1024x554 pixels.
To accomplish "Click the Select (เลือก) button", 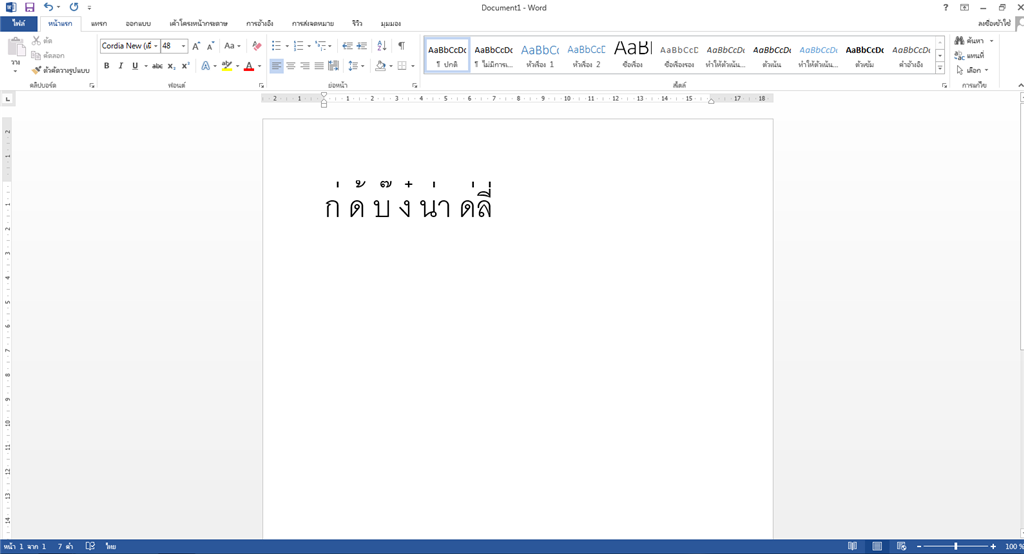I will pyautogui.click(x=972, y=70).
